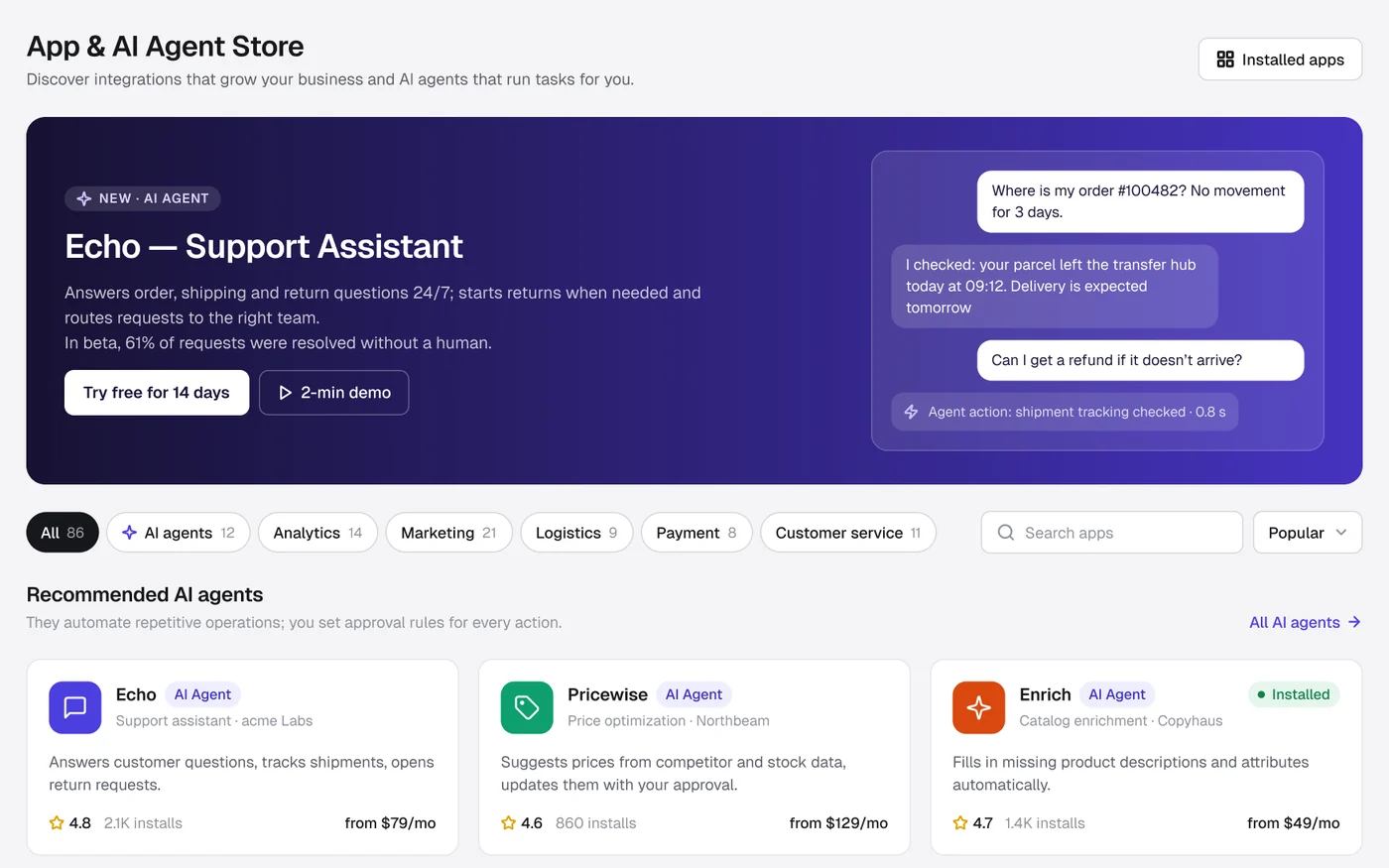Click the 'from $129/mo' price text
The height and width of the screenshot is (868, 1389).
[838, 823]
